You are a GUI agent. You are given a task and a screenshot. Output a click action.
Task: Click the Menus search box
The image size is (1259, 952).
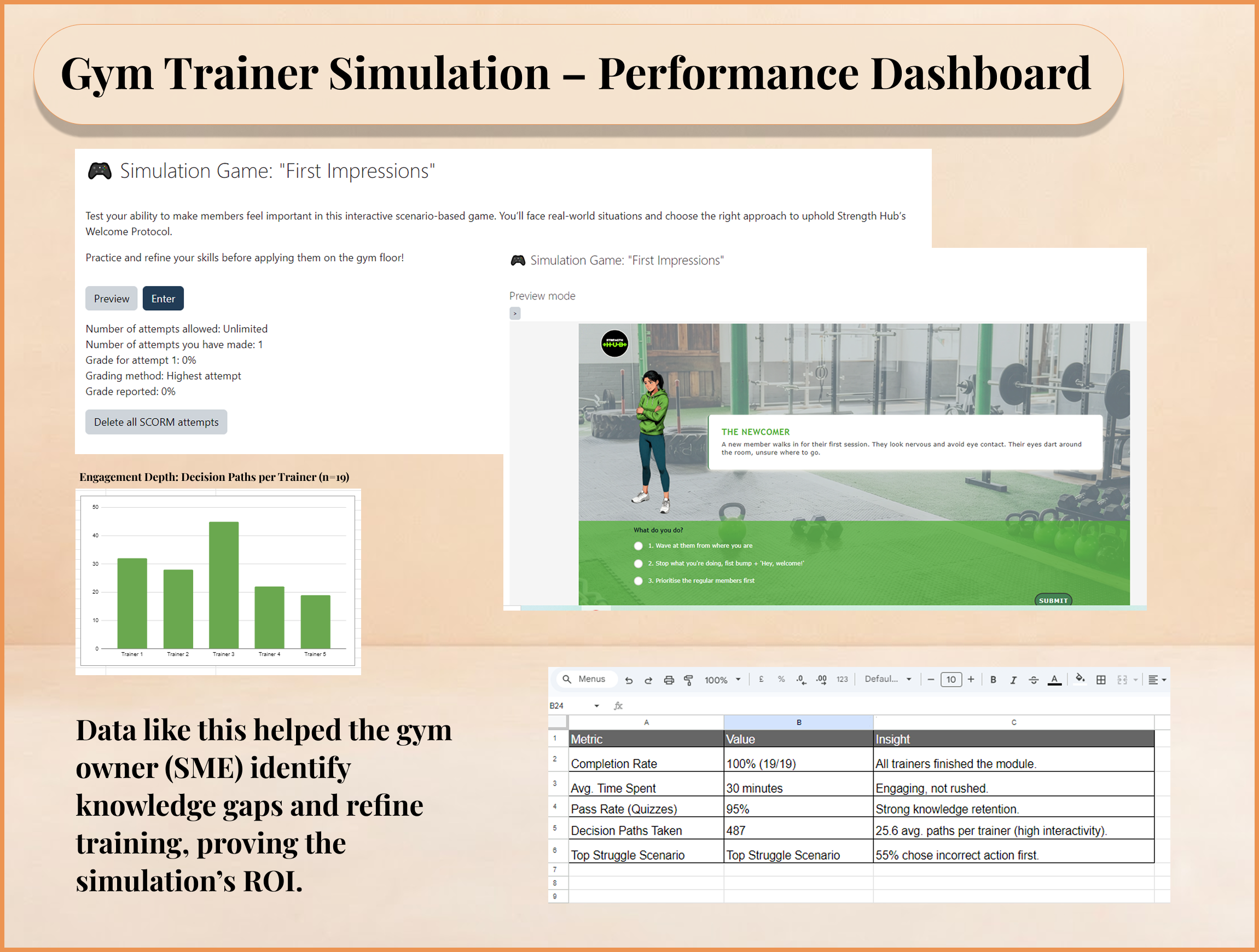(587, 680)
